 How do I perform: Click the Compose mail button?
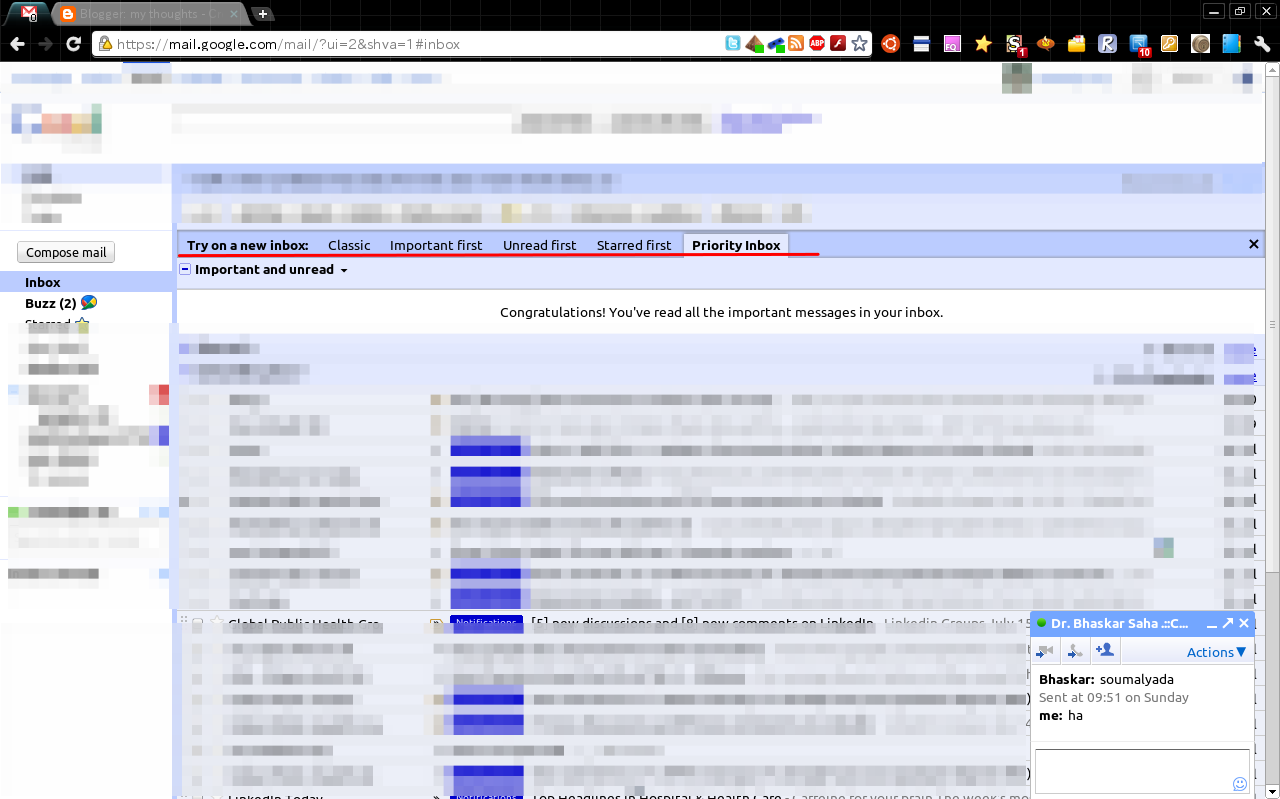point(65,252)
